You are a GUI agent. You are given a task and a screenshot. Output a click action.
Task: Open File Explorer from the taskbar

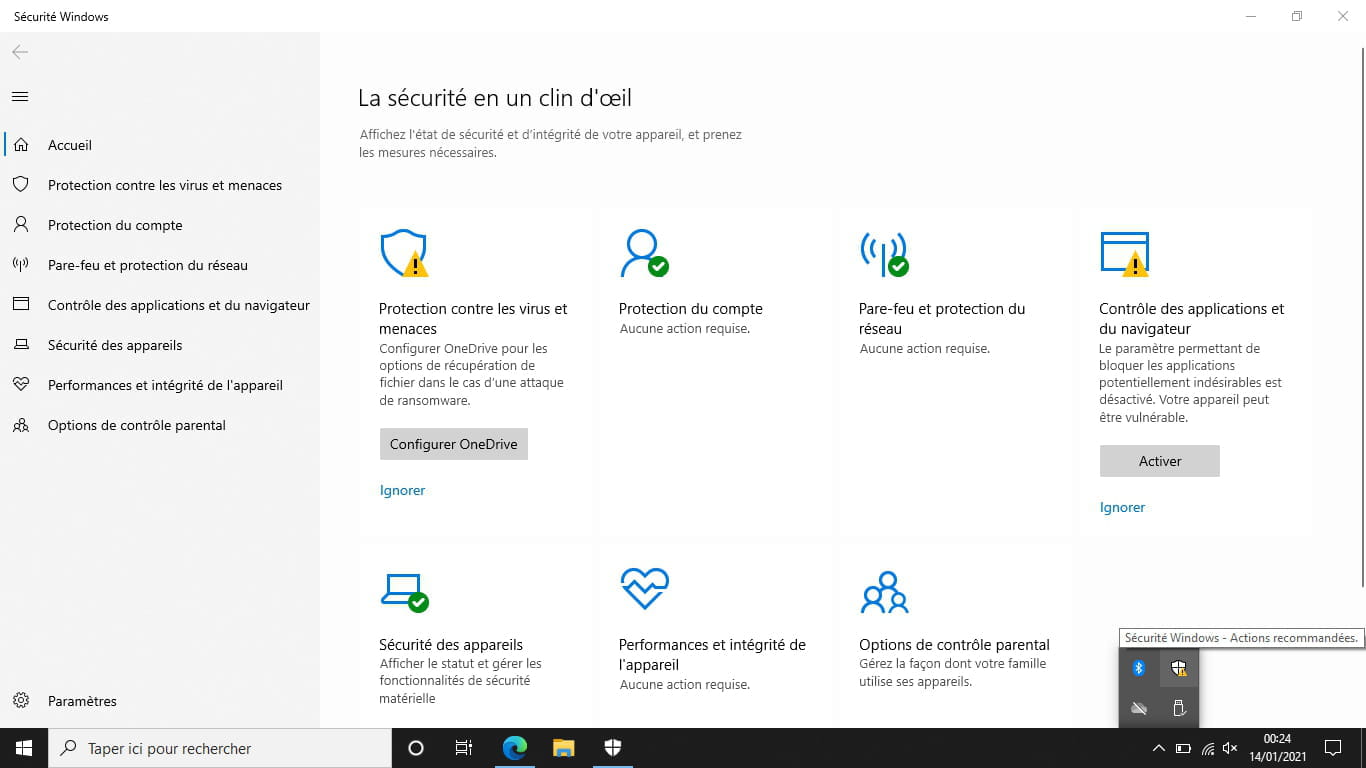(x=564, y=748)
